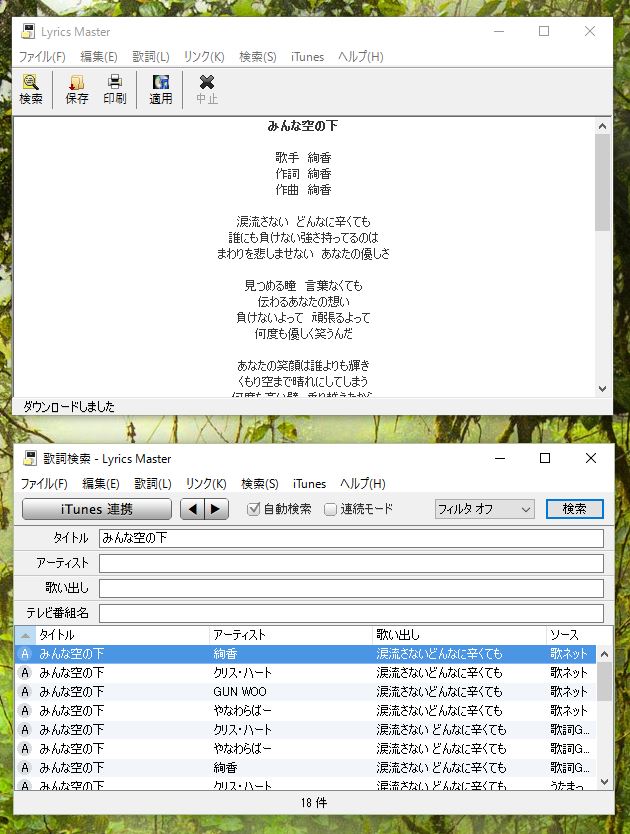
Task: Toggle the 自動検索 checkbox
Action: pyautogui.click(x=253, y=509)
